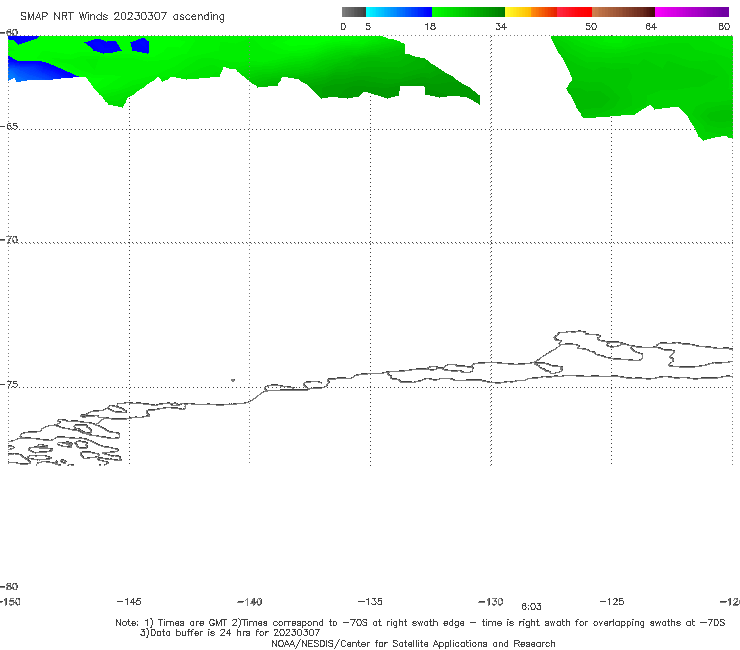Viewport: 740px width, 650px height.
Task: Select the green segment of the color scale
Action: 468,12
